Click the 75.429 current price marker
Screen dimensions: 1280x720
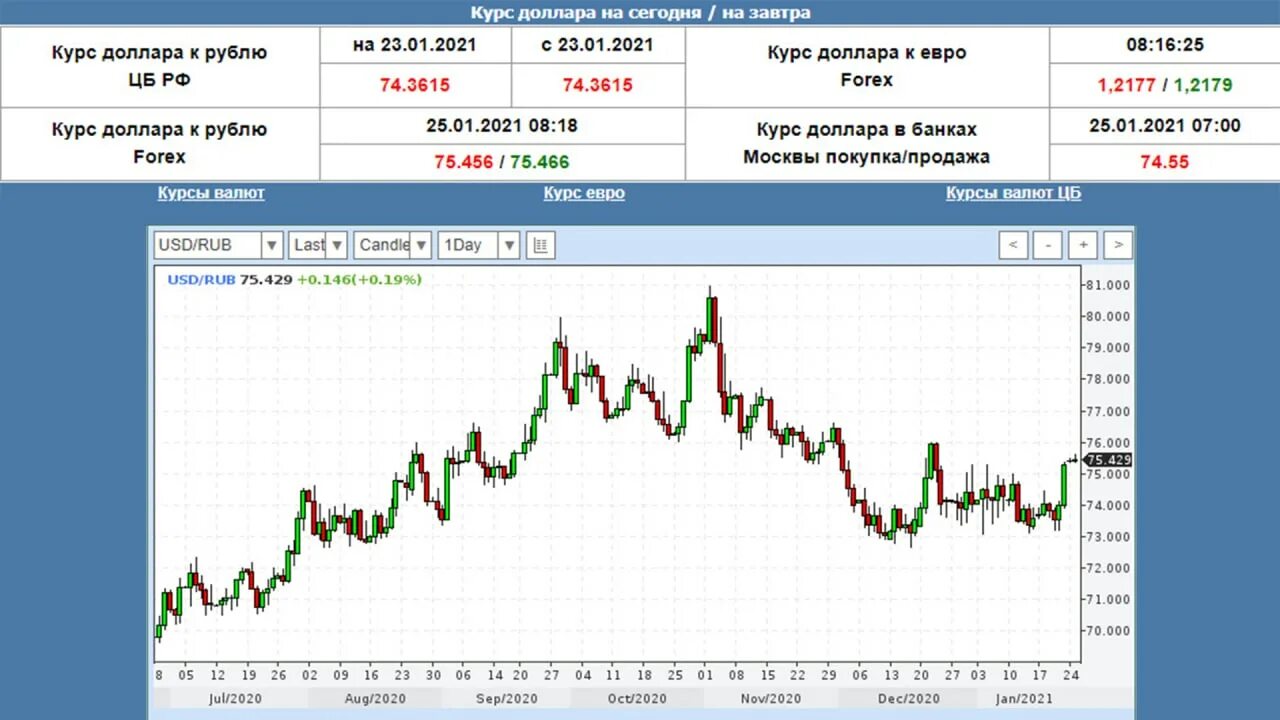click(x=1108, y=460)
